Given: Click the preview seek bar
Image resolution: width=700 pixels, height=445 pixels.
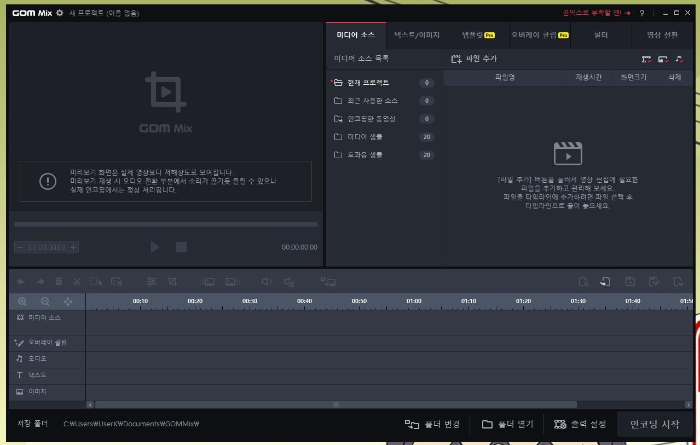Looking at the screenshot, I should coord(166,224).
